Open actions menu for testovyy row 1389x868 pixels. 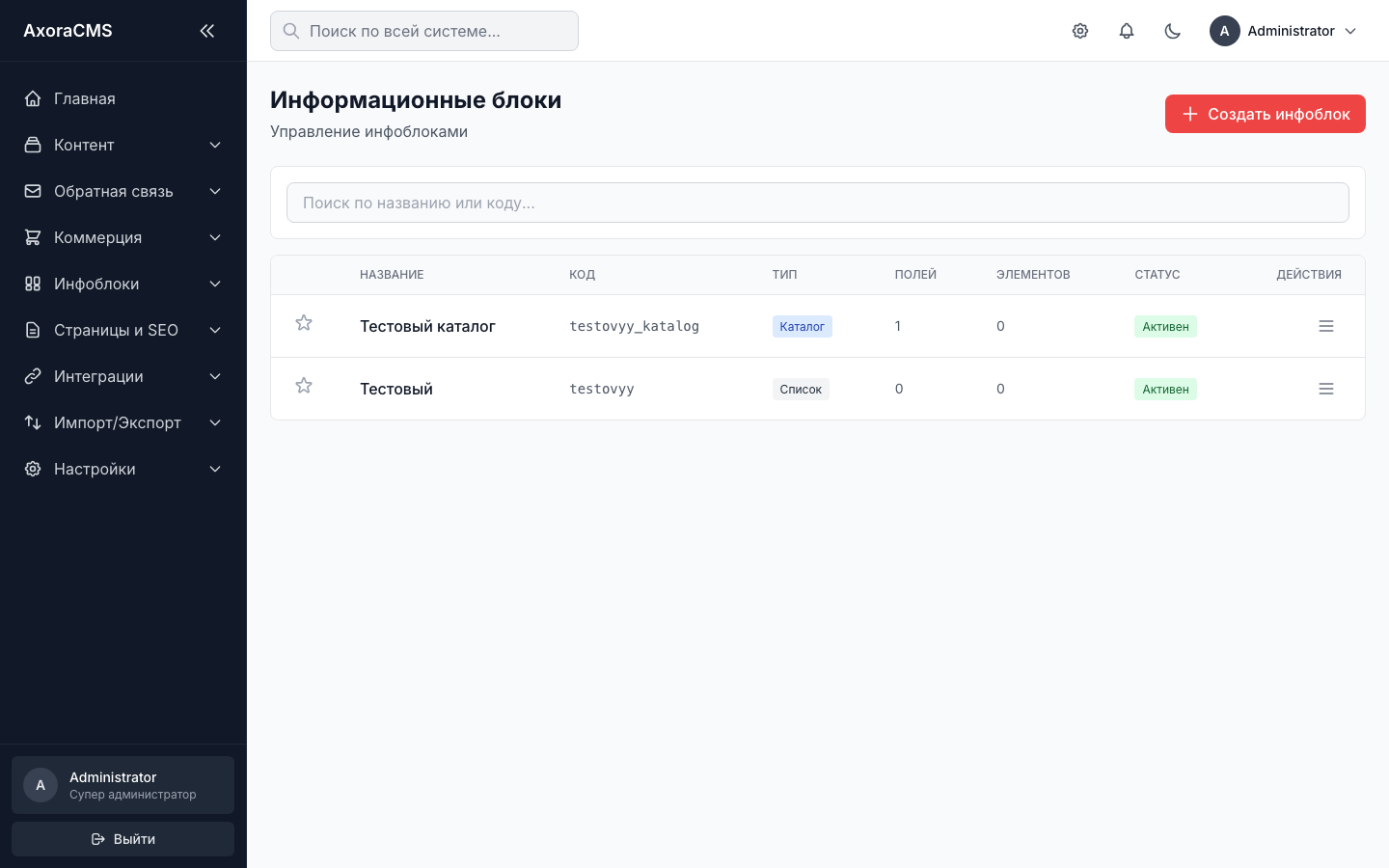(1326, 389)
